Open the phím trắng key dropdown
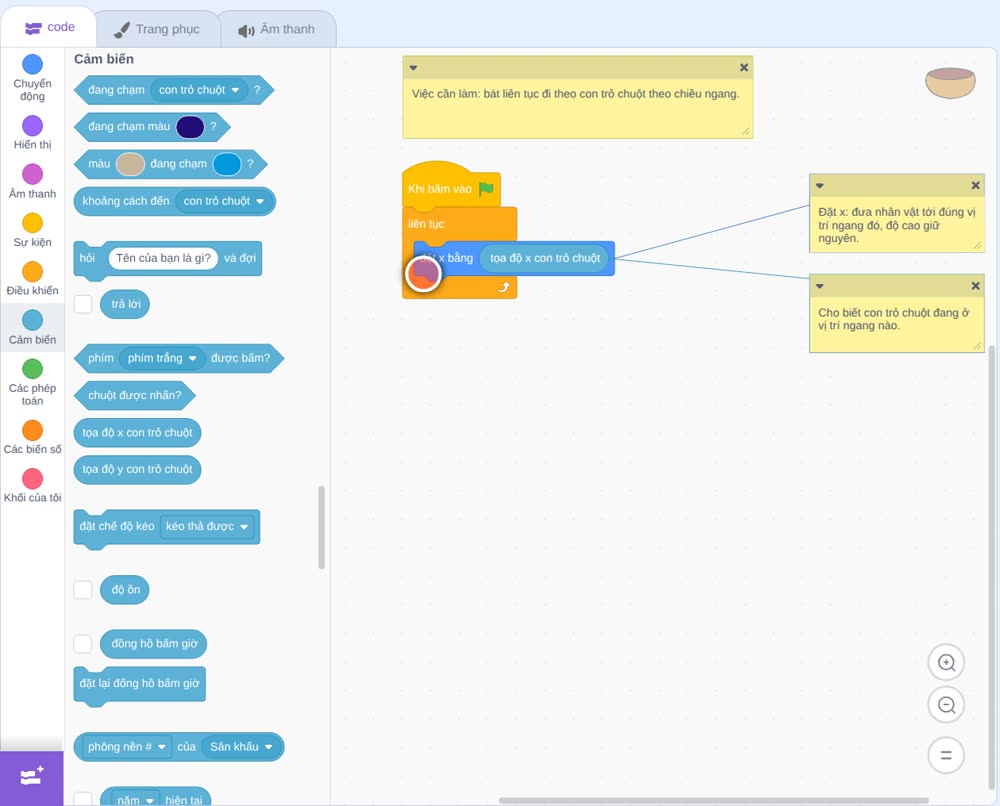Screen dimensions: 1000x806 tap(162, 358)
